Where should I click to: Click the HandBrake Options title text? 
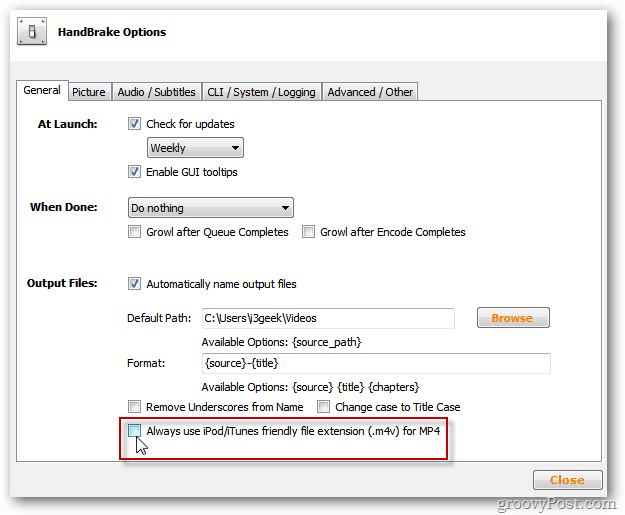(x=112, y=32)
